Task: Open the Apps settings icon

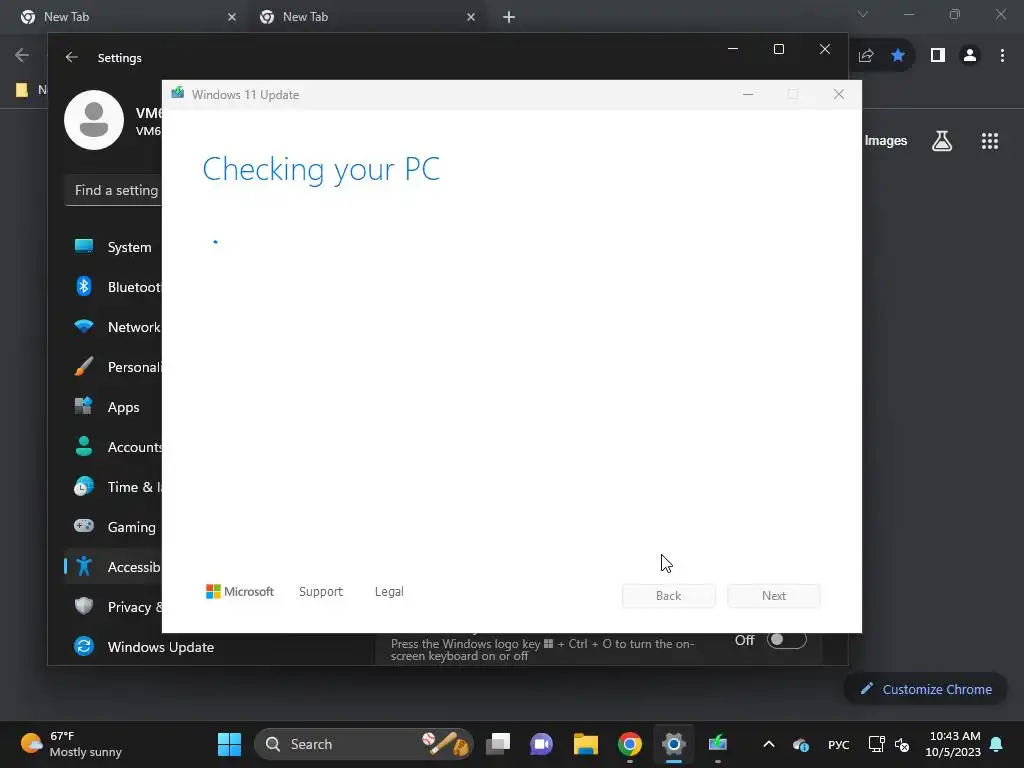Action: point(84,406)
